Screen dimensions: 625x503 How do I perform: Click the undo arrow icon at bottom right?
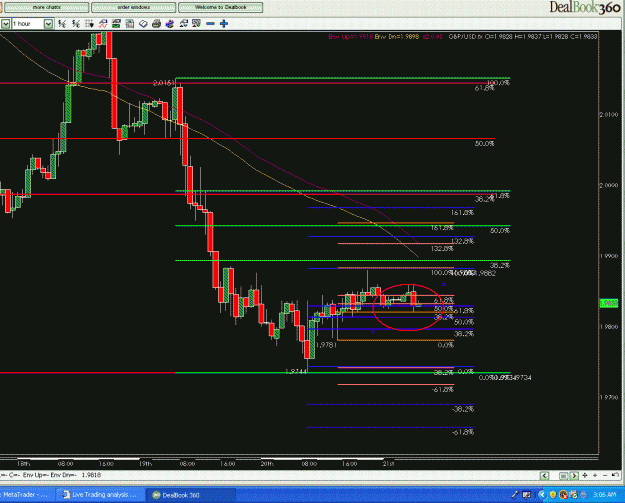615,475
